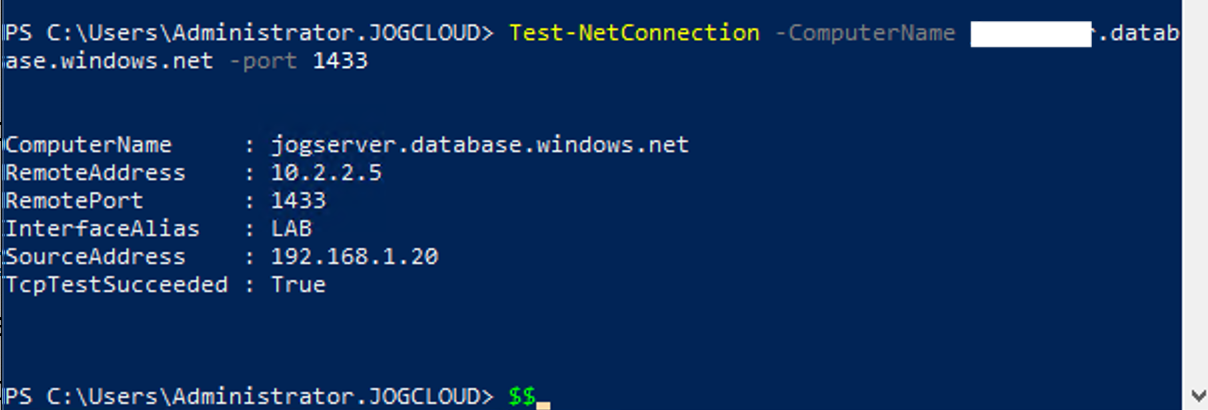This screenshot has width=1208, height=410.
Task: Click the top PS prompt path
Action: (248, 33)
